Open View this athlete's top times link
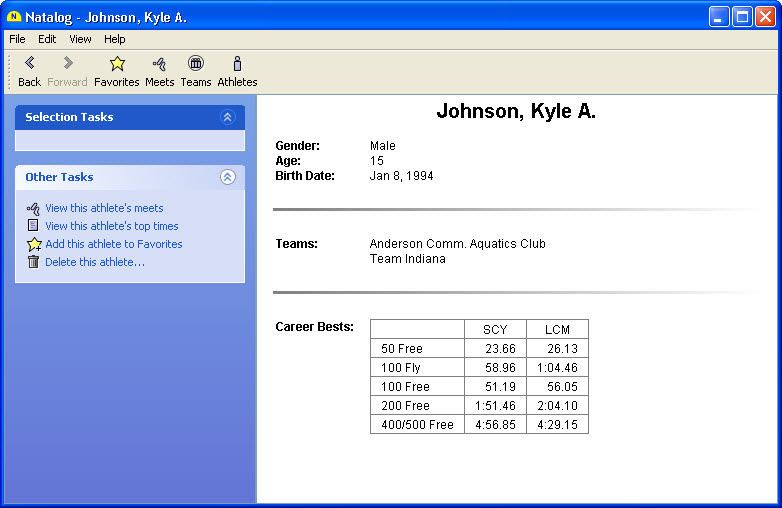 pos(111,226)
